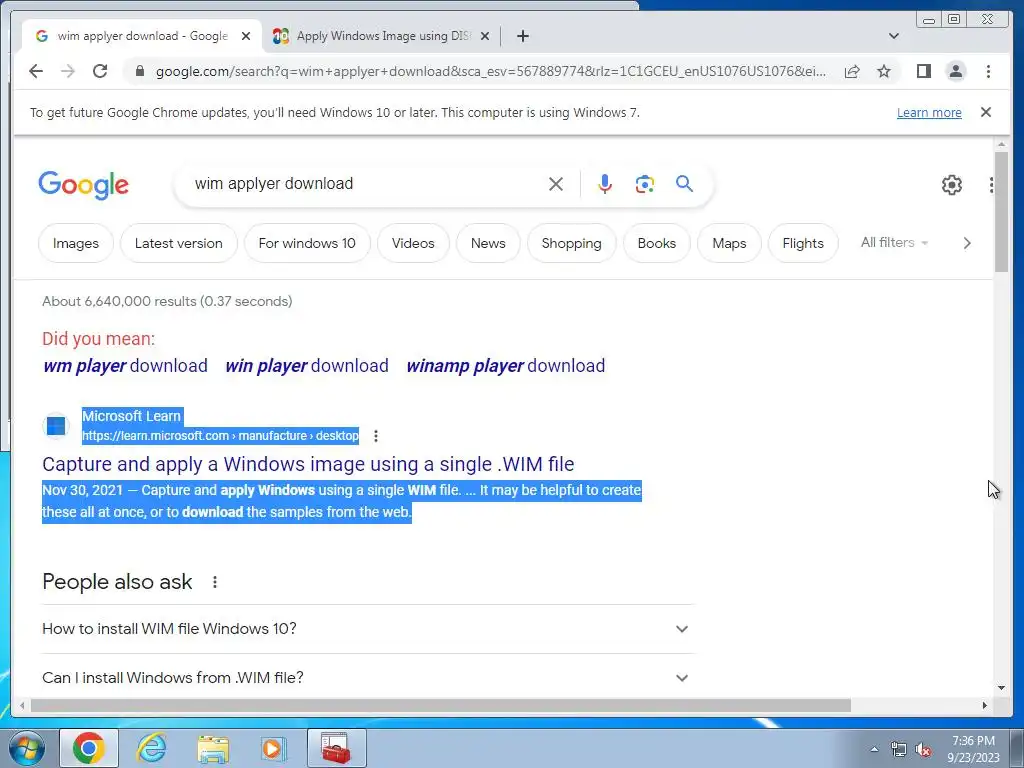Click wm player download suggestion
This screenshot has height=768, width=1024.
125,366
